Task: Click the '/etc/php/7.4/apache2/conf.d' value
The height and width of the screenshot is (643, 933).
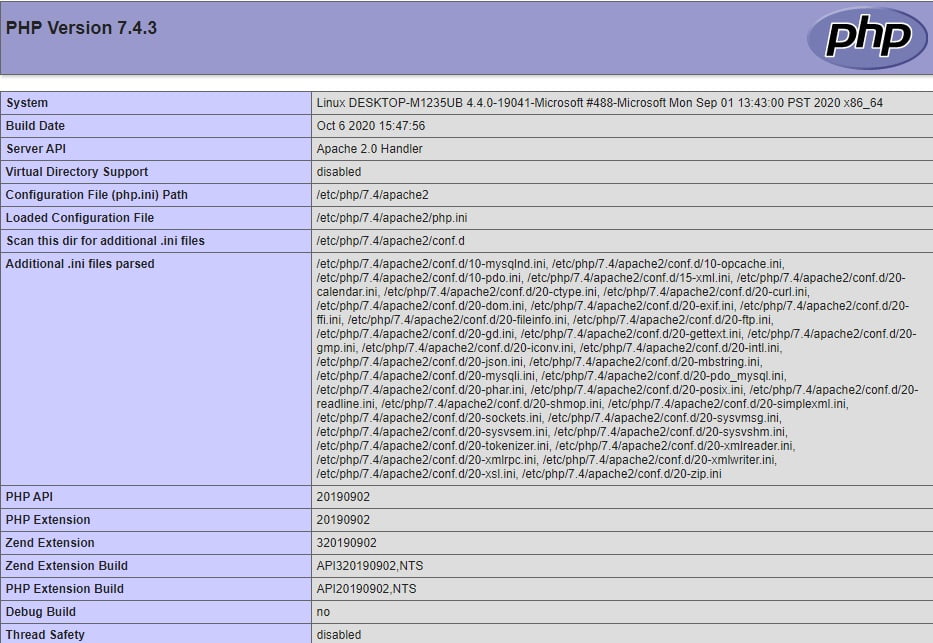Action: click(x=390, y=241)
